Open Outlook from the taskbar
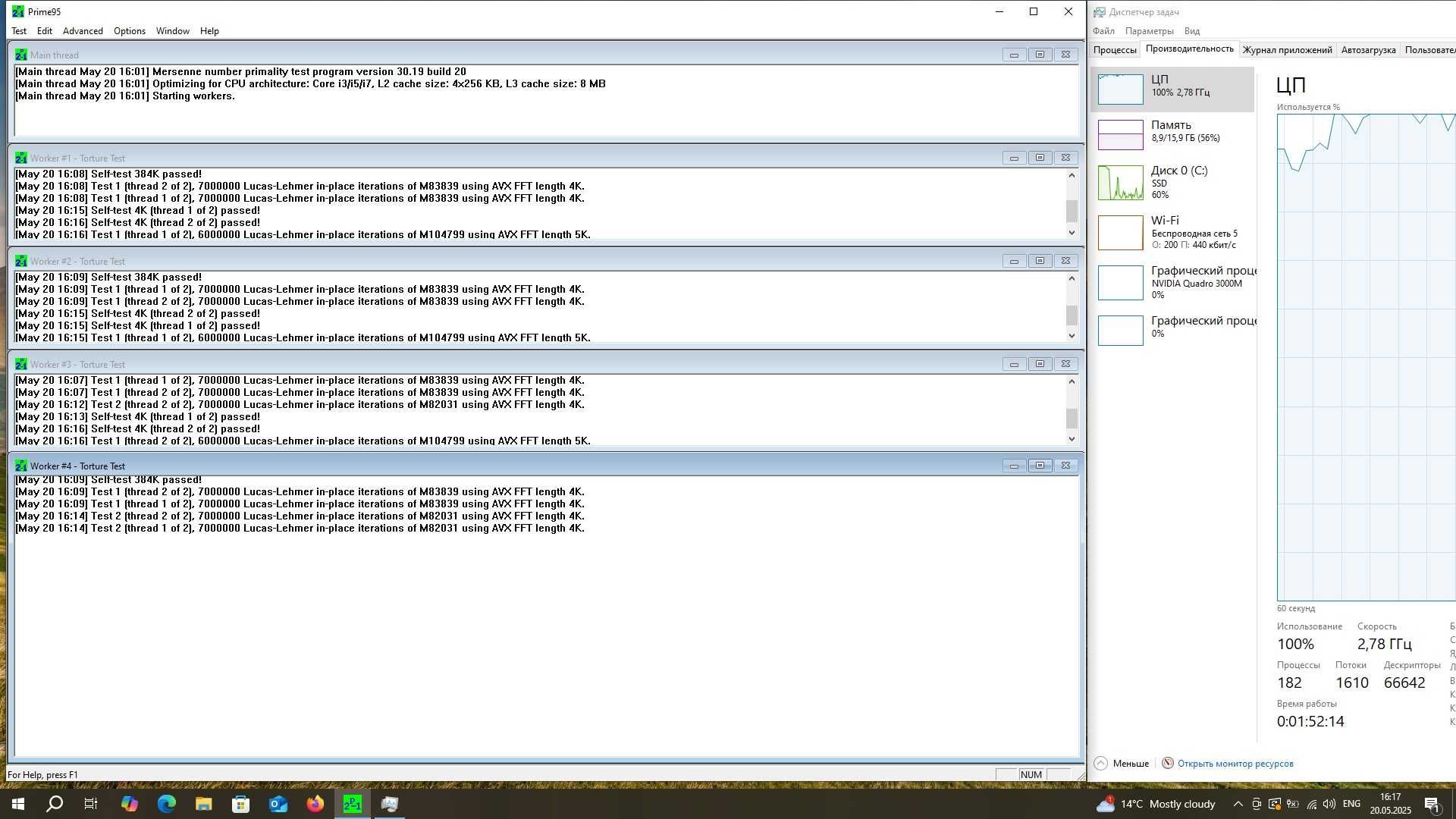Viewport: 1456px width, 819px height. [x=278, y=804]
